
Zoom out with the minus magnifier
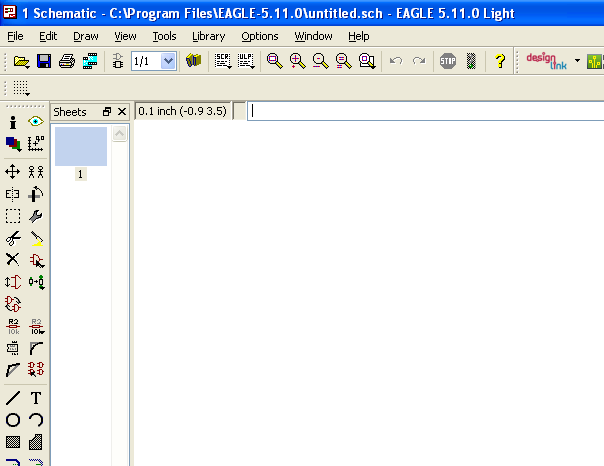(320, 61)
